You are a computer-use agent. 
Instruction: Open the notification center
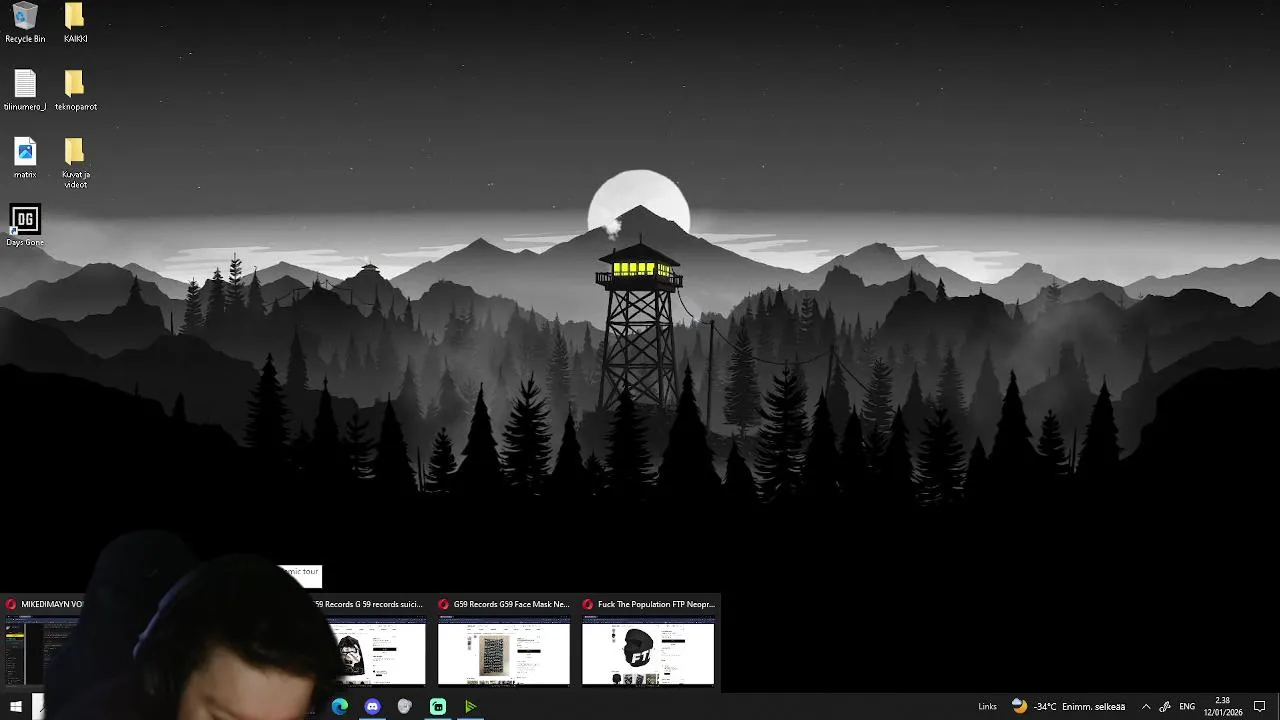pos(1260,706)
